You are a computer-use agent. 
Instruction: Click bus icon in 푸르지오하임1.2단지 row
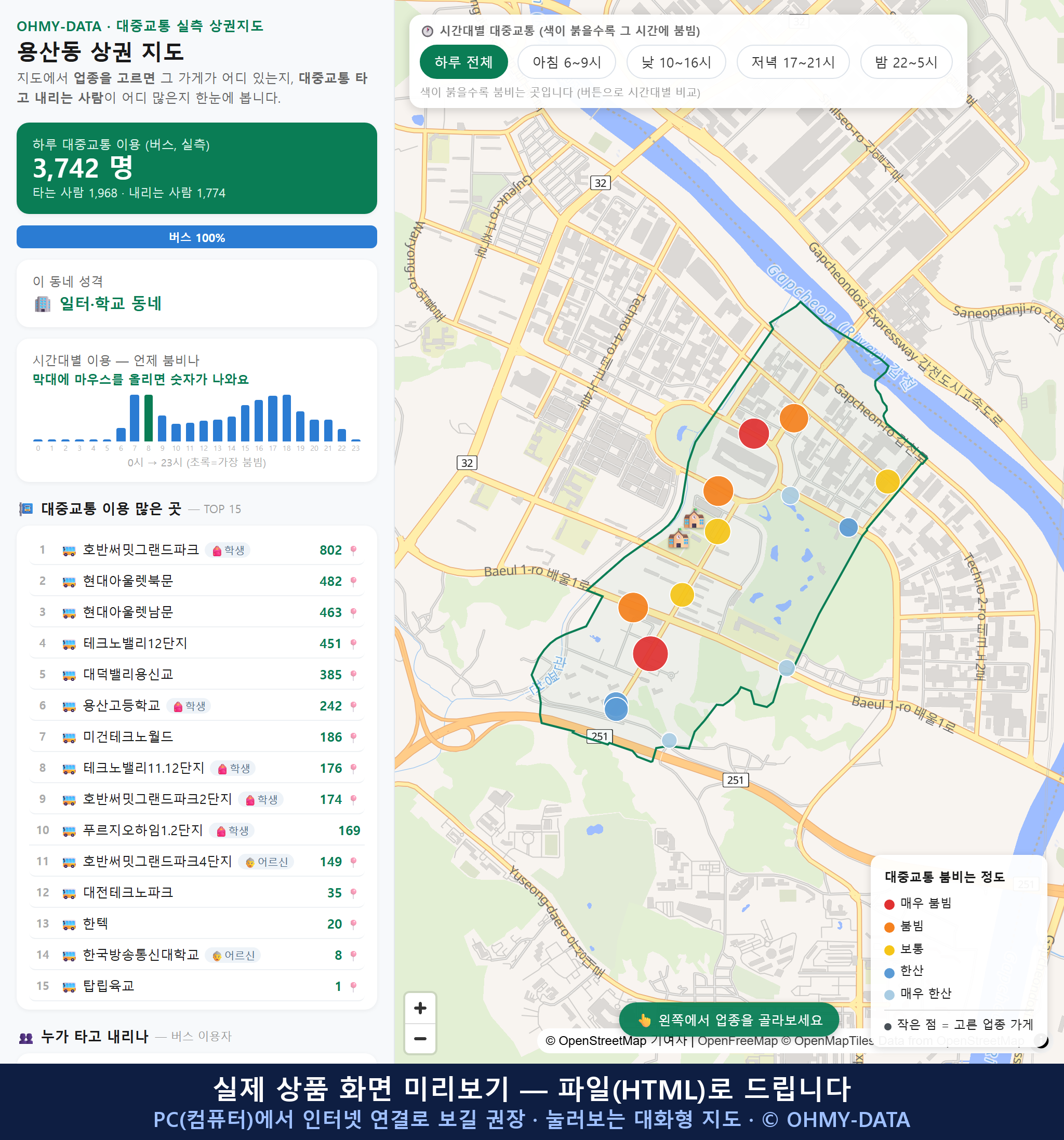click(x=69, y=830)
